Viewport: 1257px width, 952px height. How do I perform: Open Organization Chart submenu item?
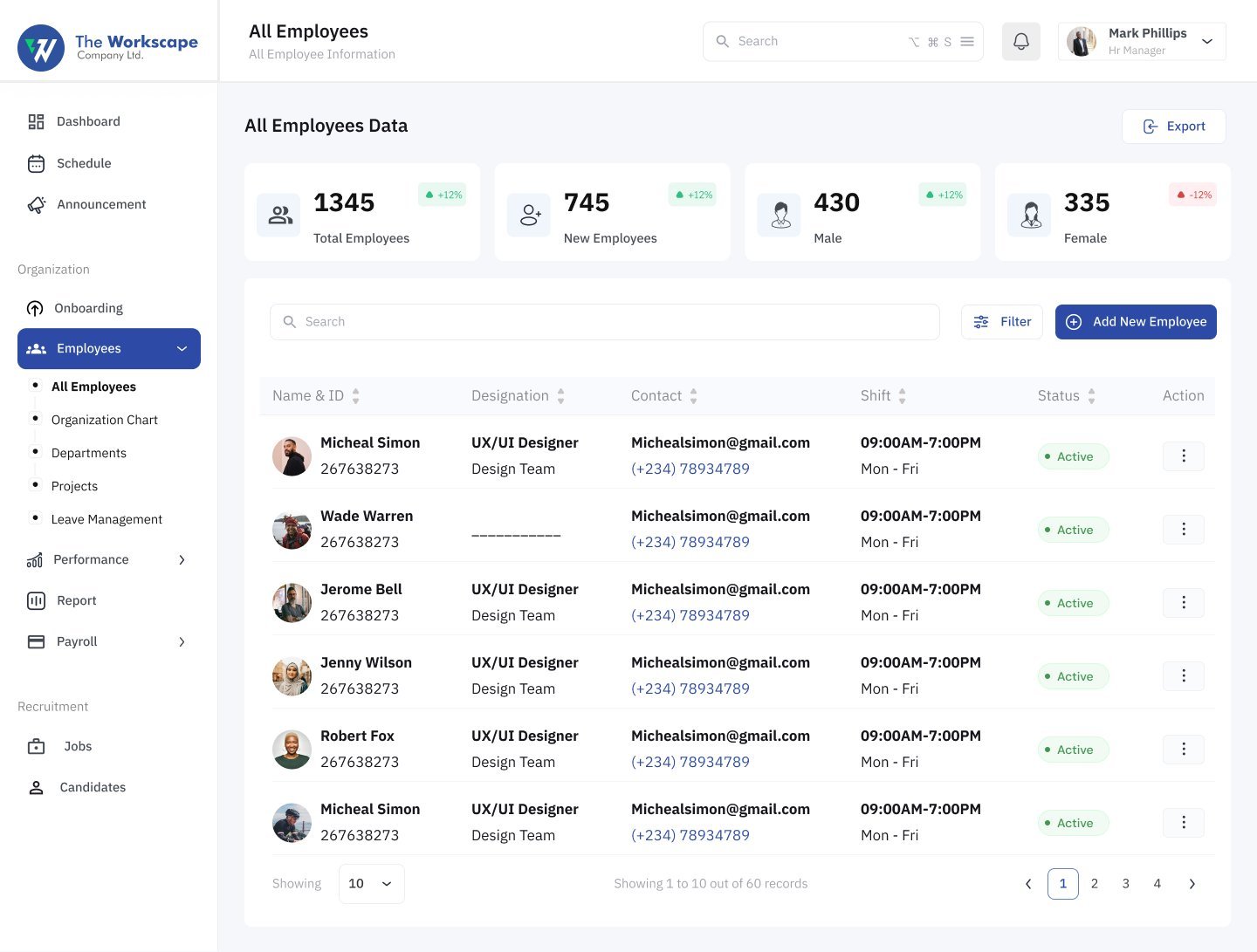coord(105,420)
